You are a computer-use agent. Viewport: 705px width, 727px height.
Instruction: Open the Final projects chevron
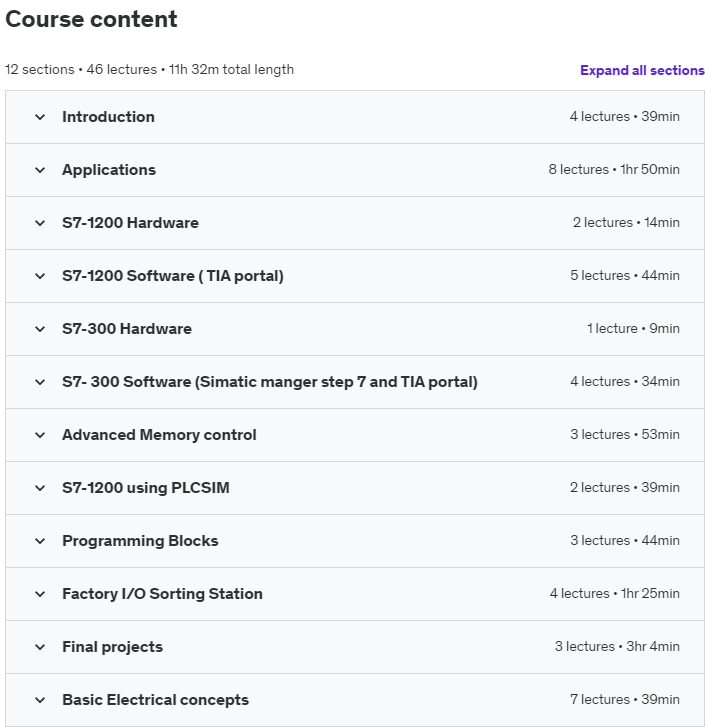click(40, 647)
